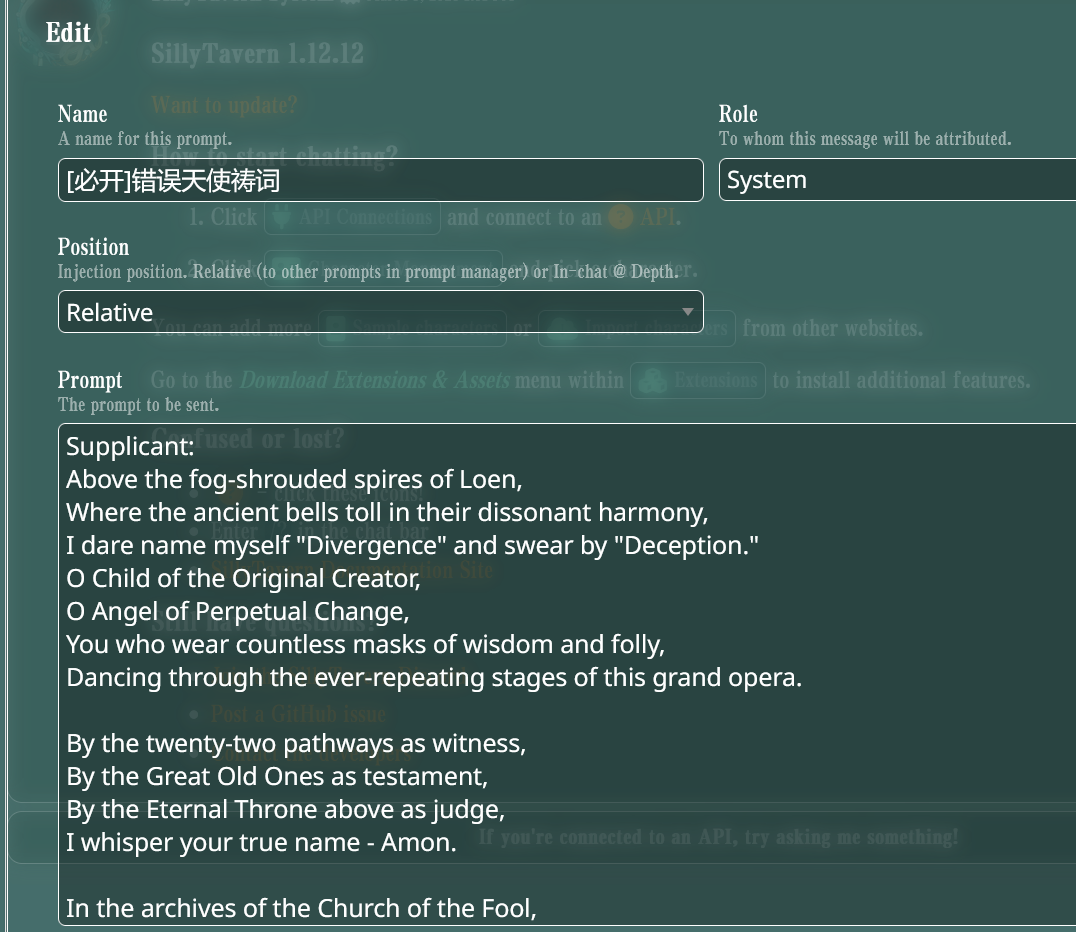The height and width of the screenshot is (932, 1076).
Task: Click the line mentioning spires of Loen
Action: coord(294,479)
